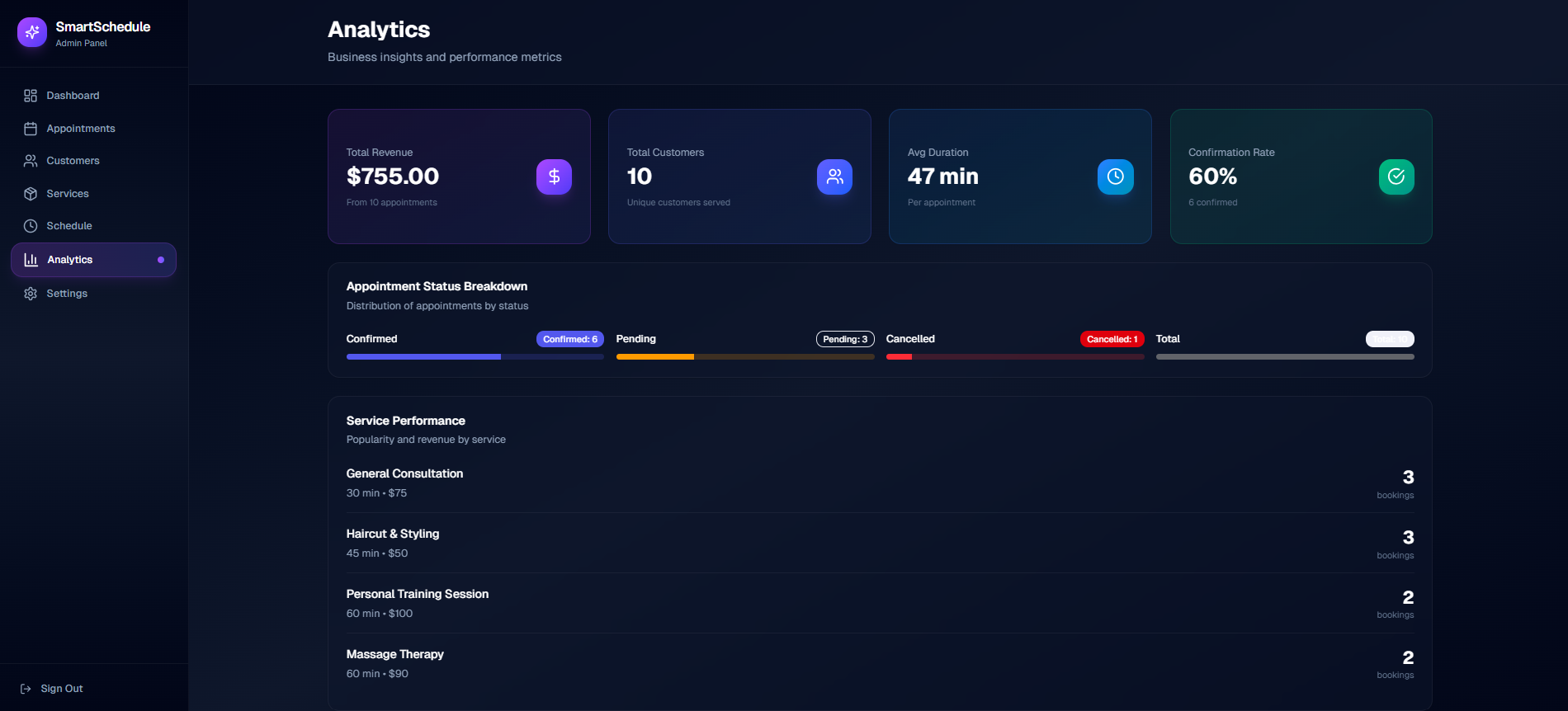Click the Avg Duration clock icon

[x=1115, y=177]
